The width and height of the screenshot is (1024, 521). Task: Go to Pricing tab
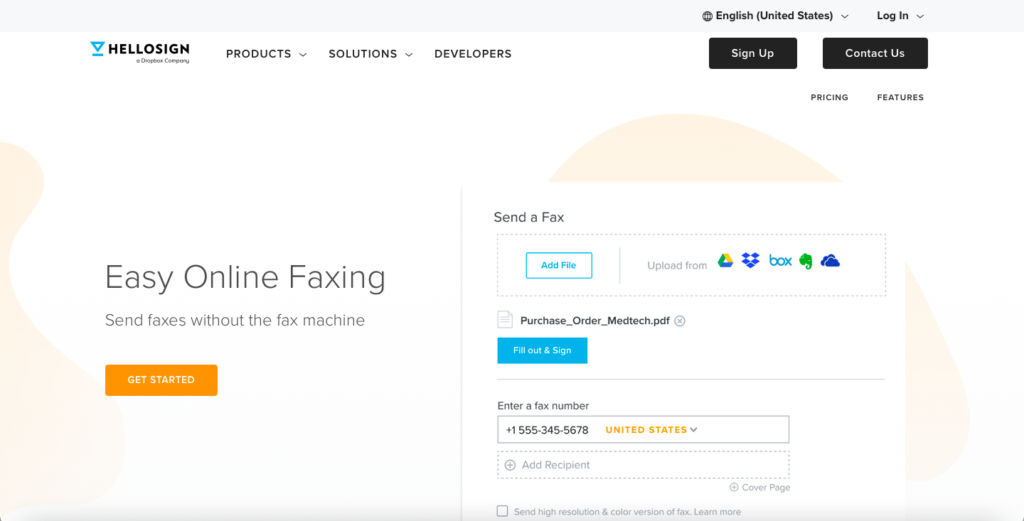pos(829,97)
